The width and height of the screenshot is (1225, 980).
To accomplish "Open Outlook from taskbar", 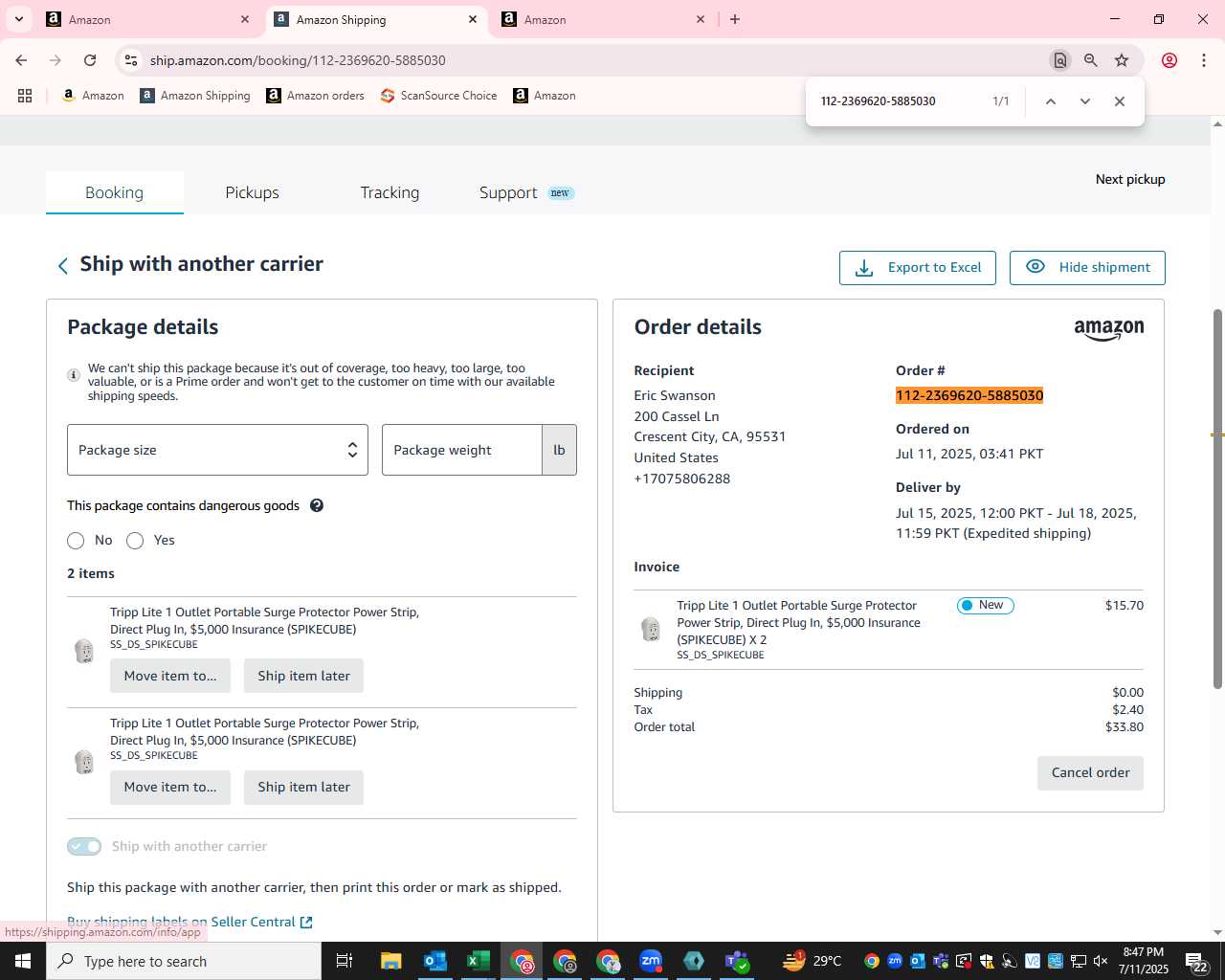I will click(435, 961).
